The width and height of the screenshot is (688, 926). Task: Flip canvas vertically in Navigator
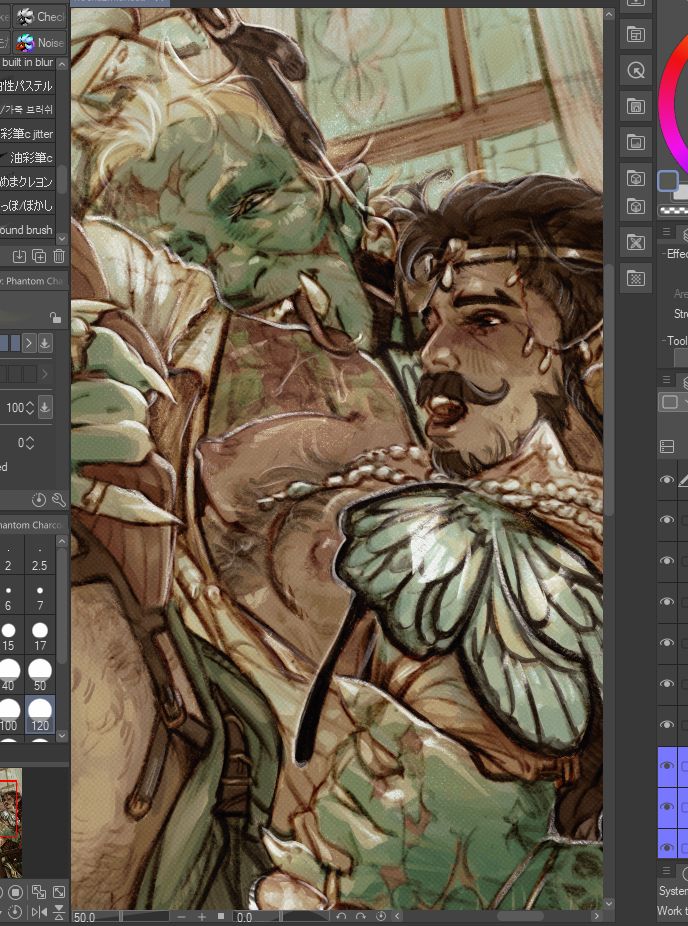[x=59, y=912]
